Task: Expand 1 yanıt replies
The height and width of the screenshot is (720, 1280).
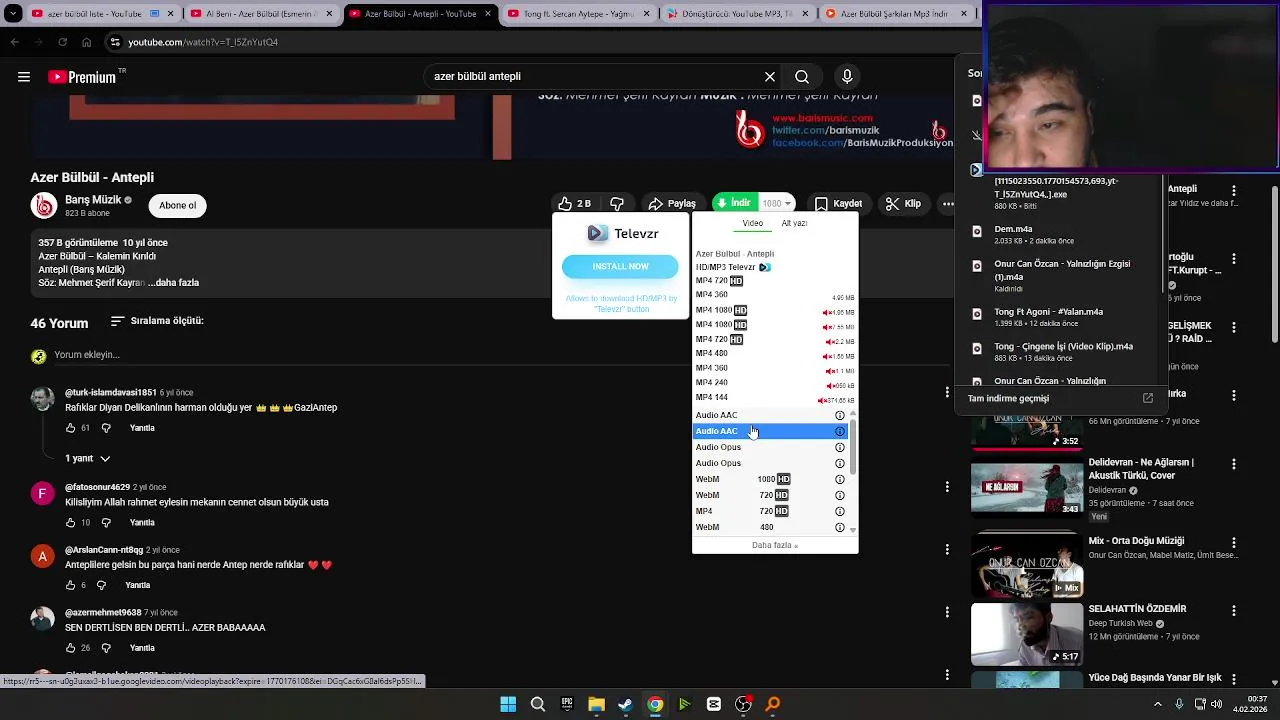Action: click(x=88, y=458)
